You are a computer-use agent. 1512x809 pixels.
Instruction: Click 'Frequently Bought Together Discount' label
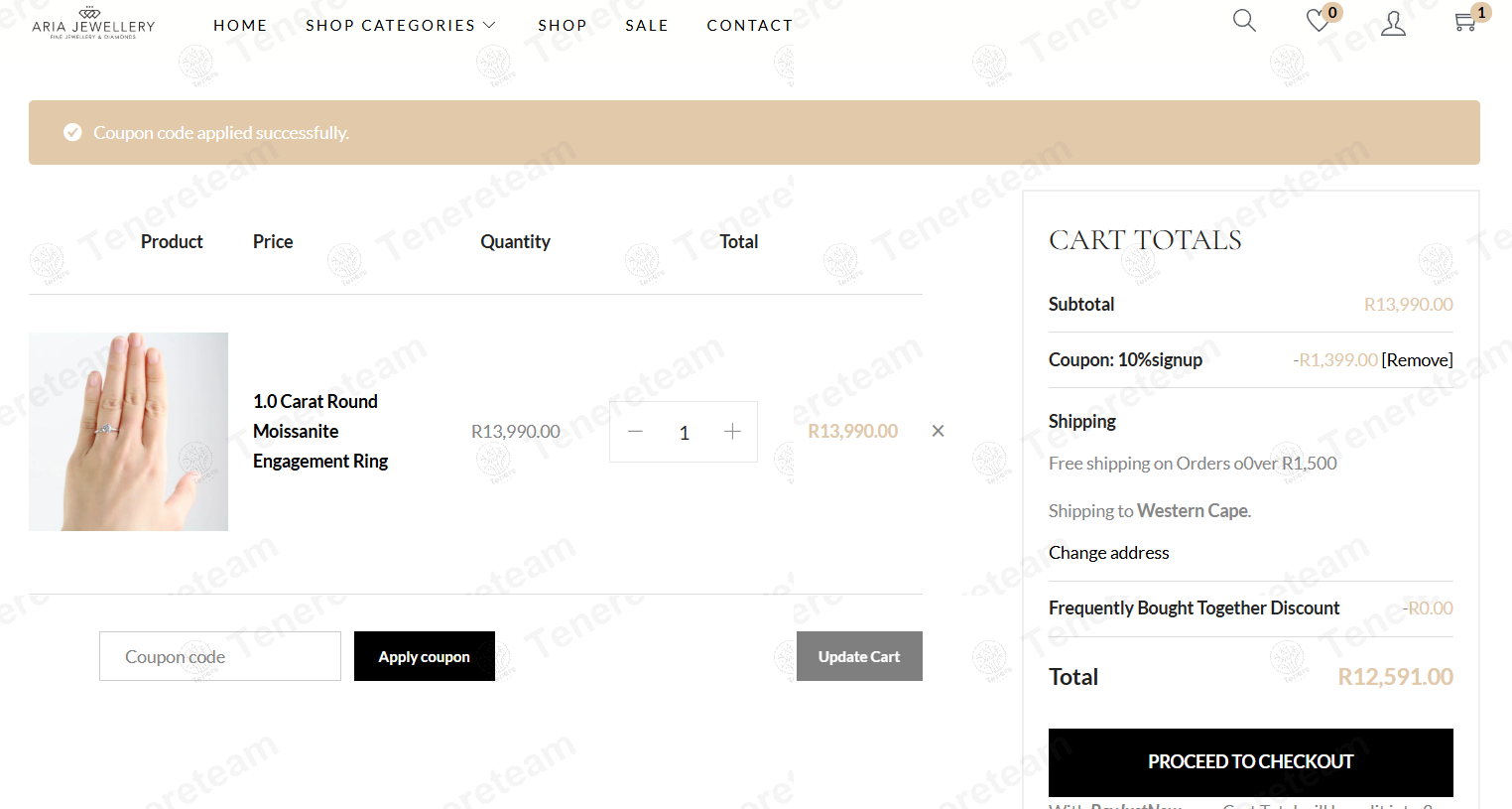click(x=1194, y=607)
